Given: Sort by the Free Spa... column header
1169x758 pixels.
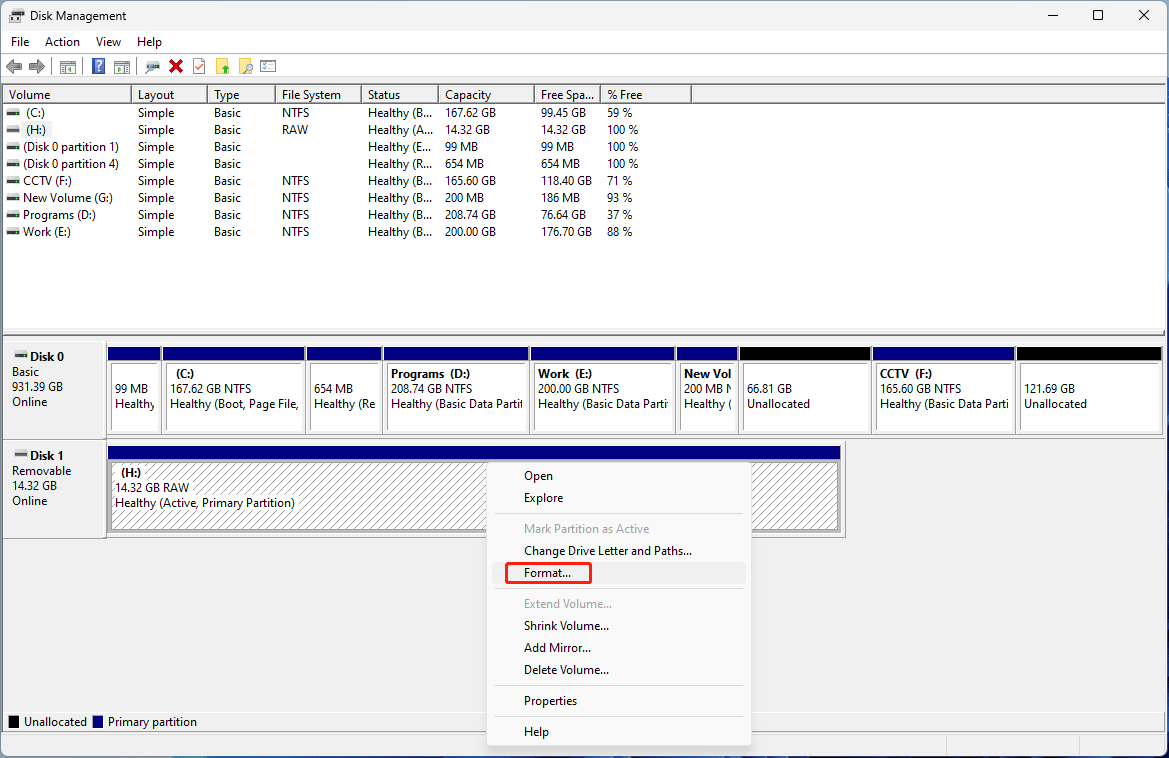Looking at the screenshot, I should 568,95.
